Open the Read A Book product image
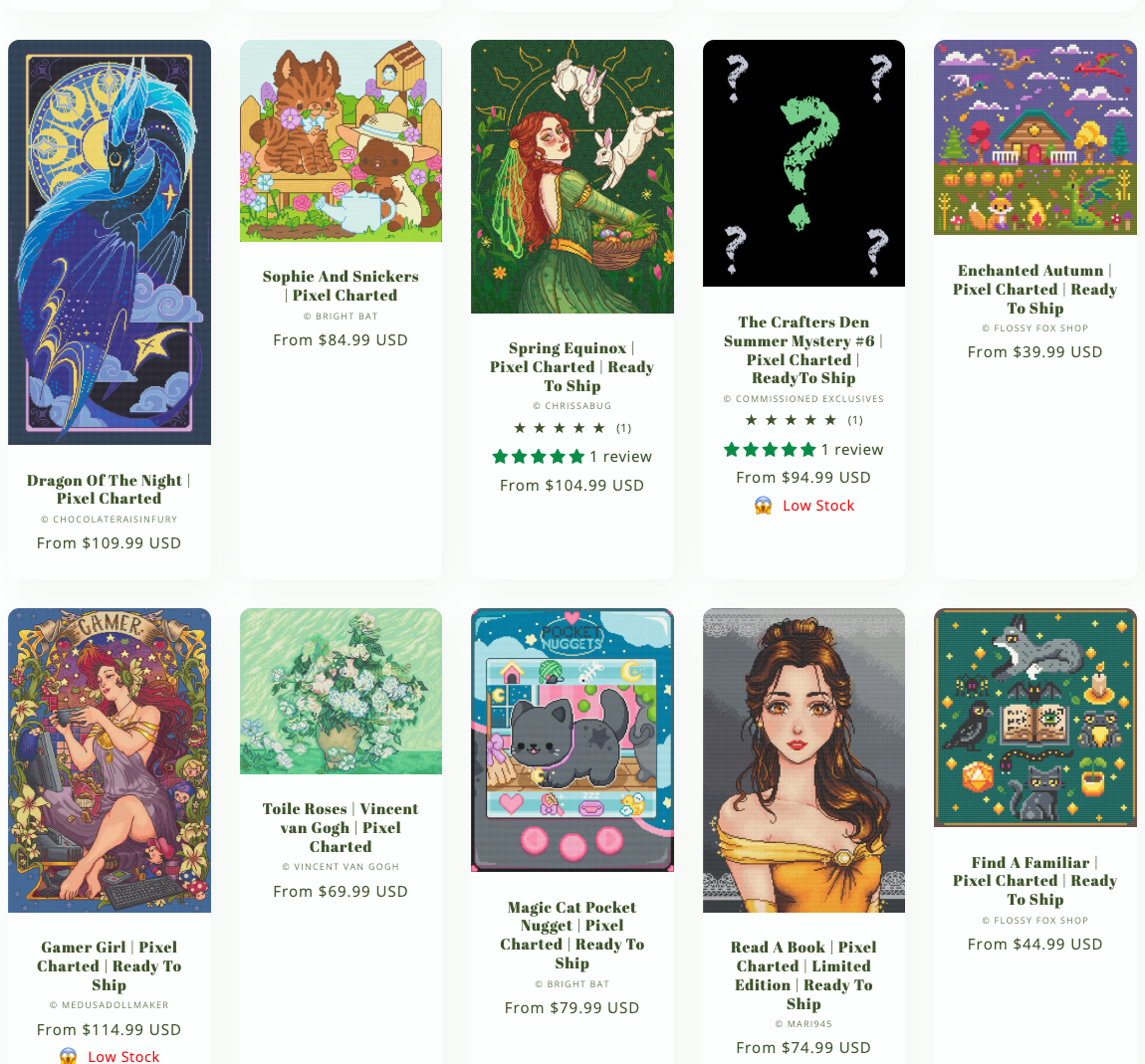This screenshot has width=1145, height=1064. tap(803, 760)
